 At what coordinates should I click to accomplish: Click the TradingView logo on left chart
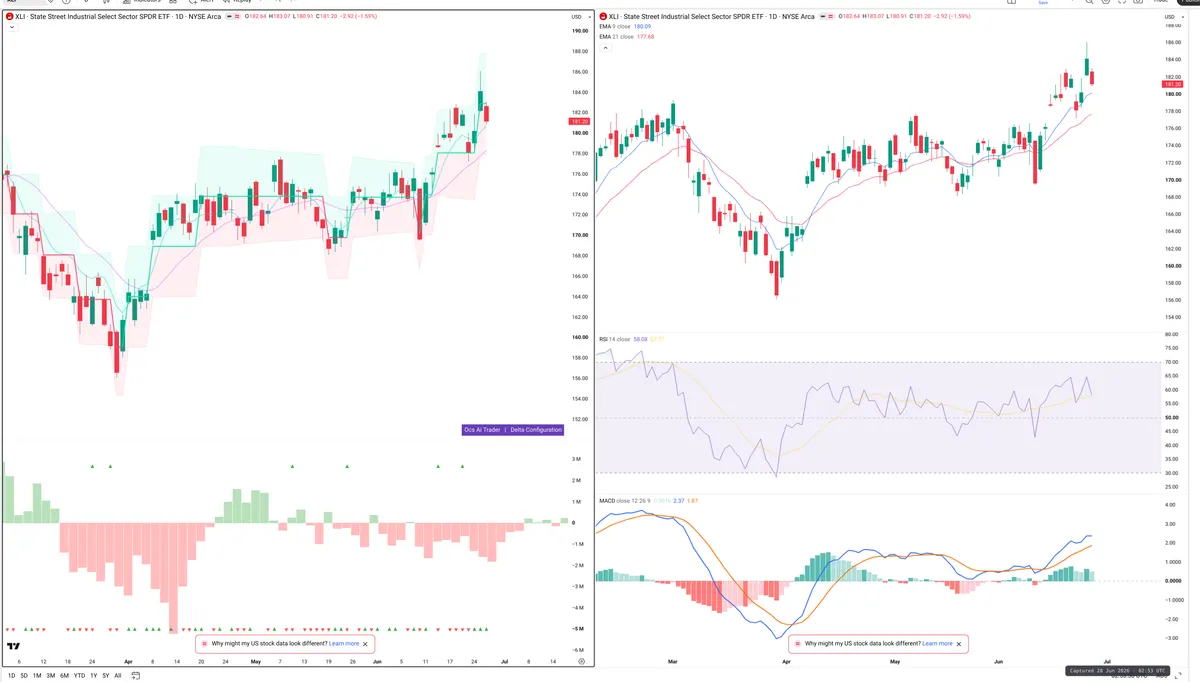click(x=14, y=647)
